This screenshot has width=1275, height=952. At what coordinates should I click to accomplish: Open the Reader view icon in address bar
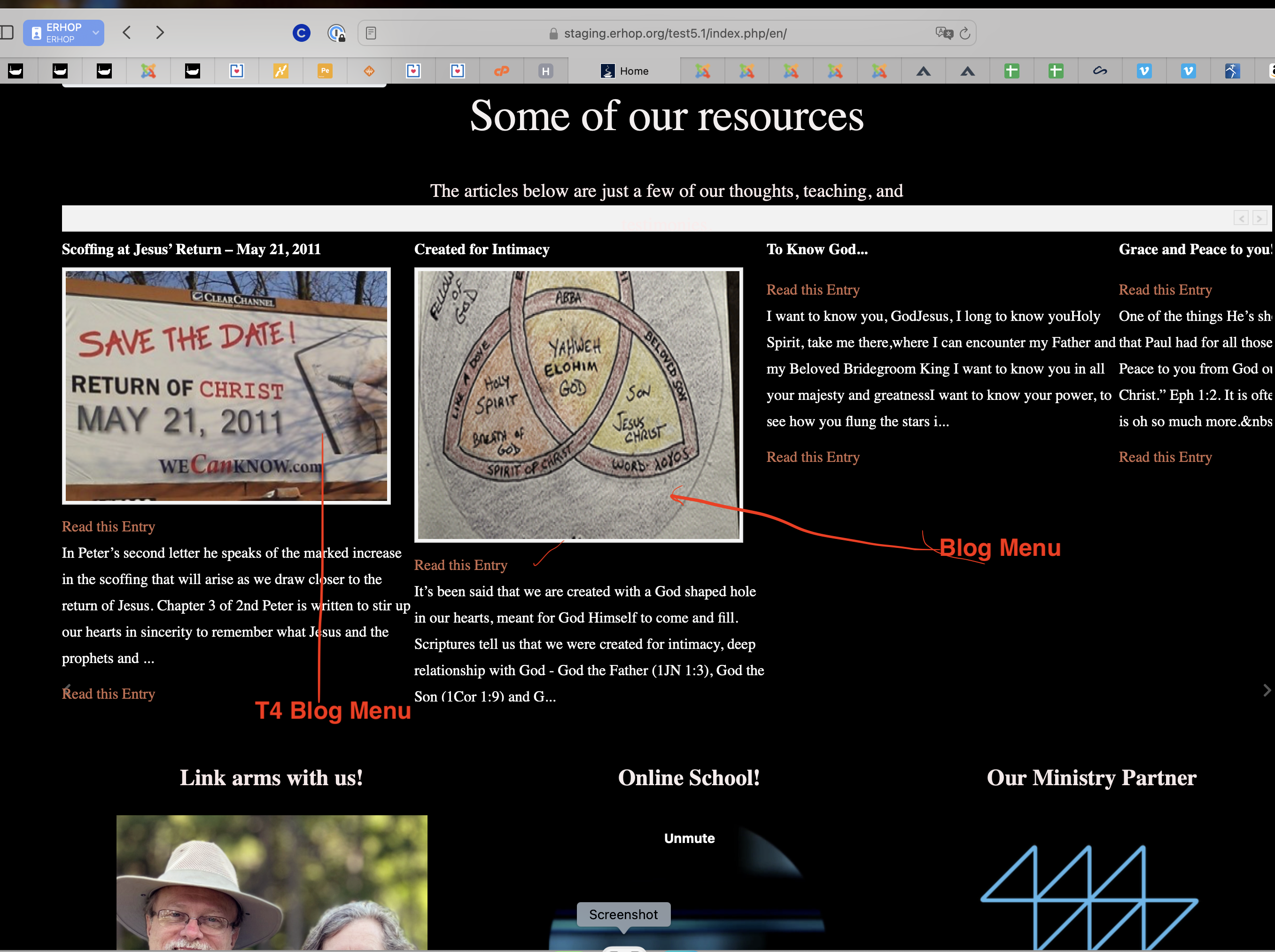[371, 33]
